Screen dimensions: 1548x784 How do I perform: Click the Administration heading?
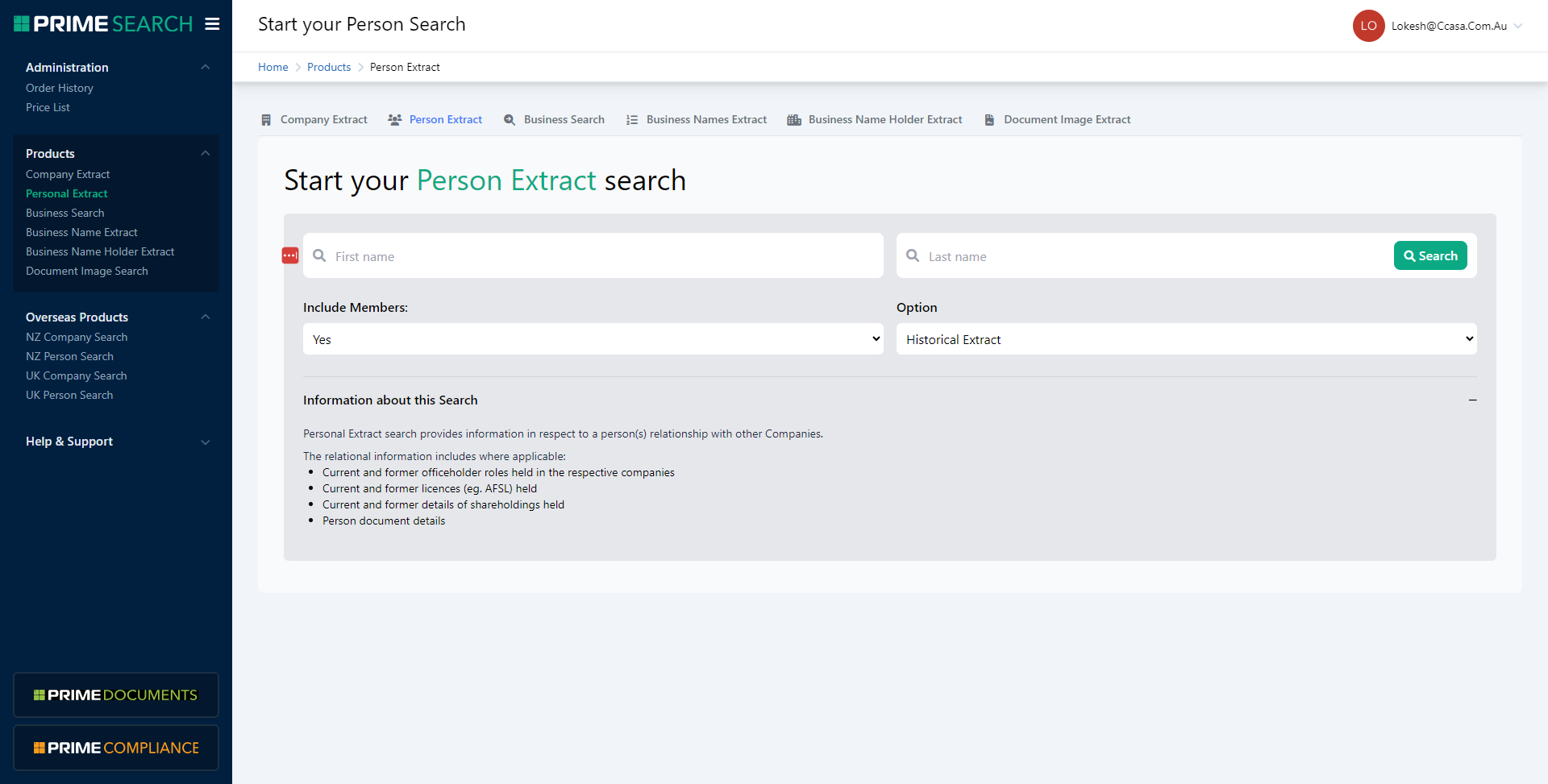(67, 67)
